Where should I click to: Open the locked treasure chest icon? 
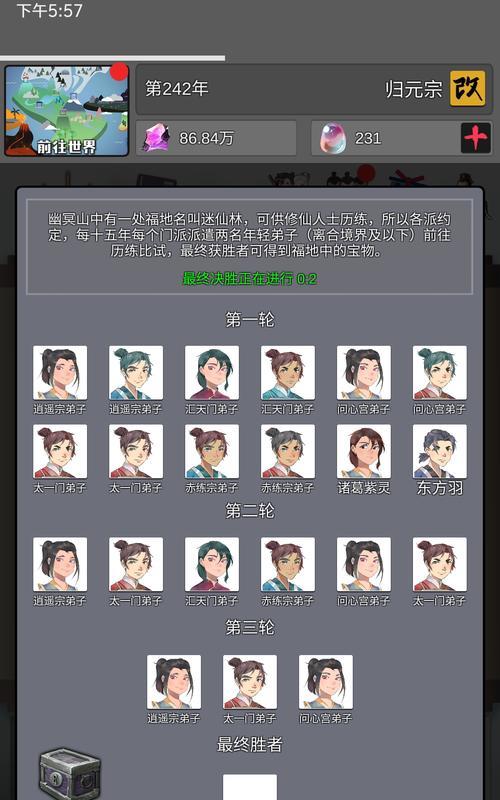click(x=70, y=773)
